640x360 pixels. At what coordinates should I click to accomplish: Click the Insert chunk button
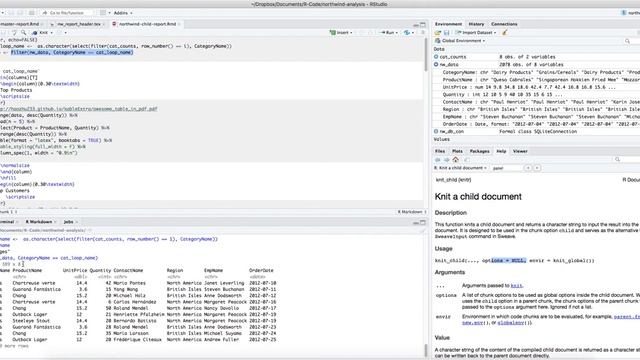click(340, 32)
